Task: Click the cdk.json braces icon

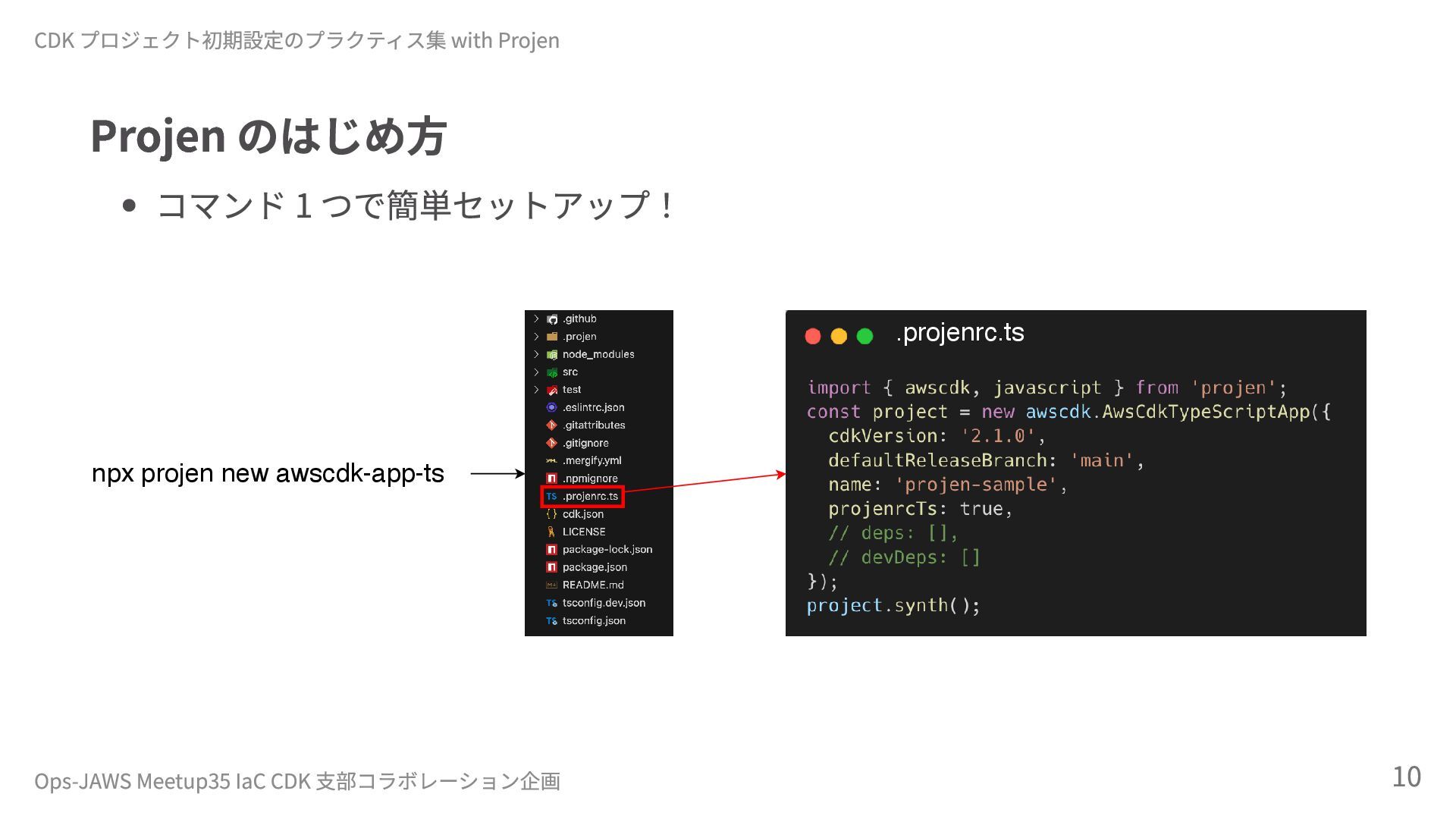Action: (552, 514)
